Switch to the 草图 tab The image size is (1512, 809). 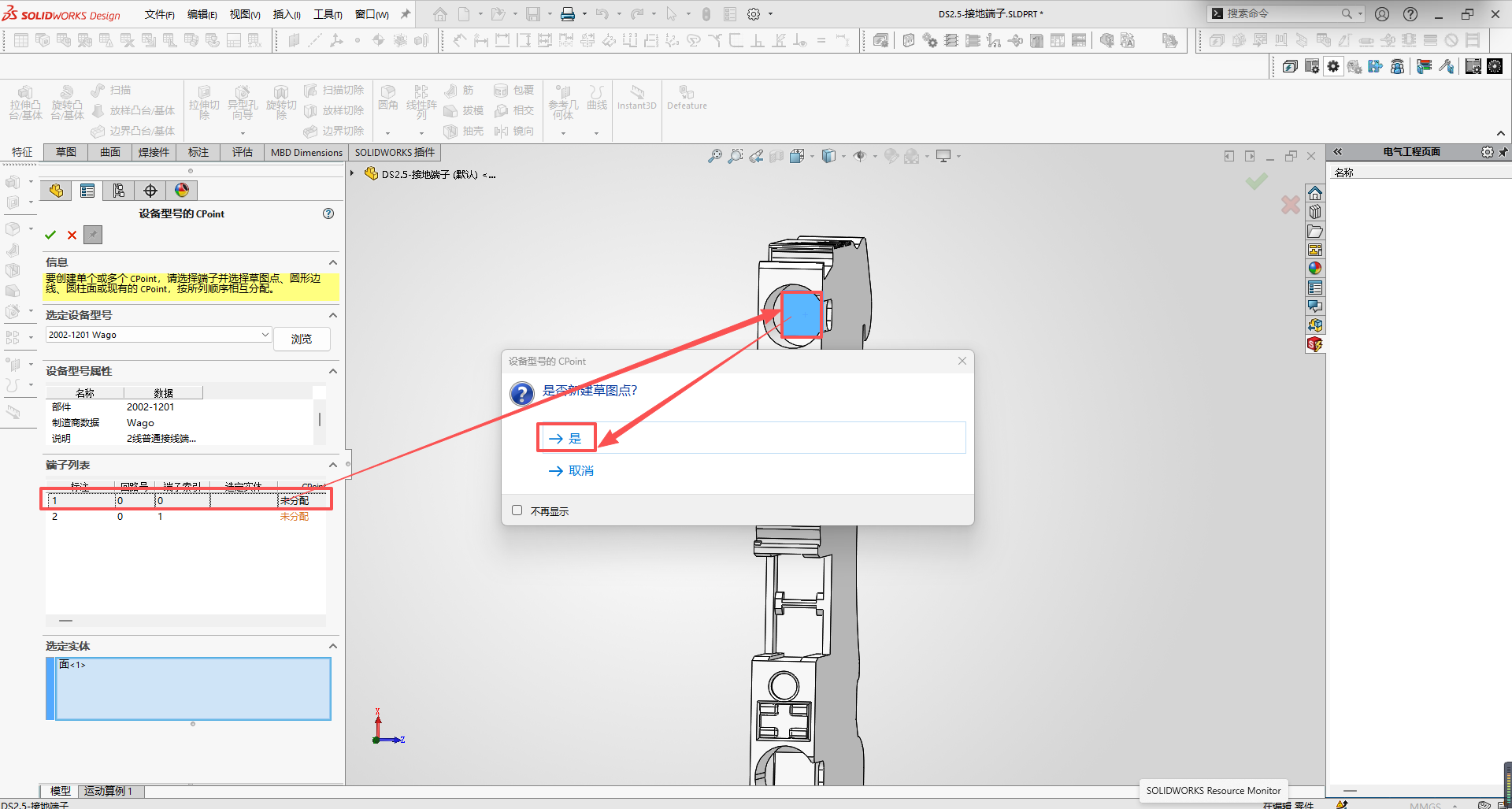66,152
